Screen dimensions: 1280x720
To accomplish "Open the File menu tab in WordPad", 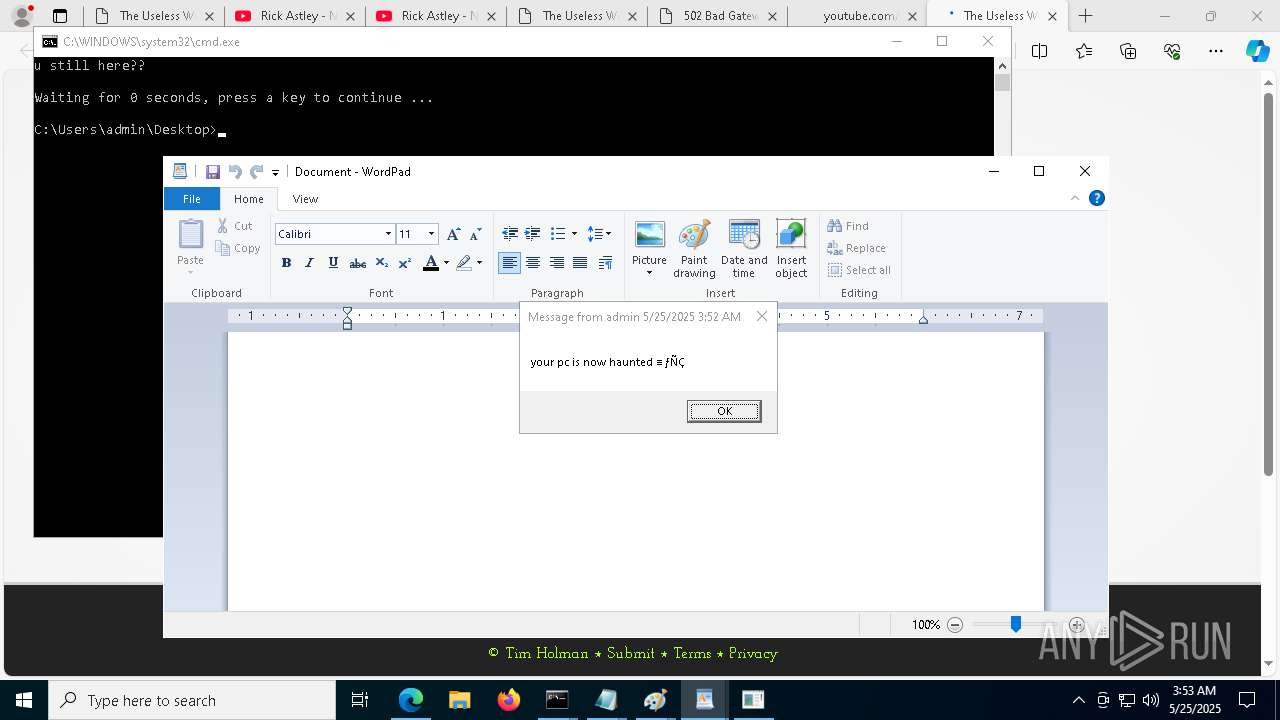I will click(191, 198).
